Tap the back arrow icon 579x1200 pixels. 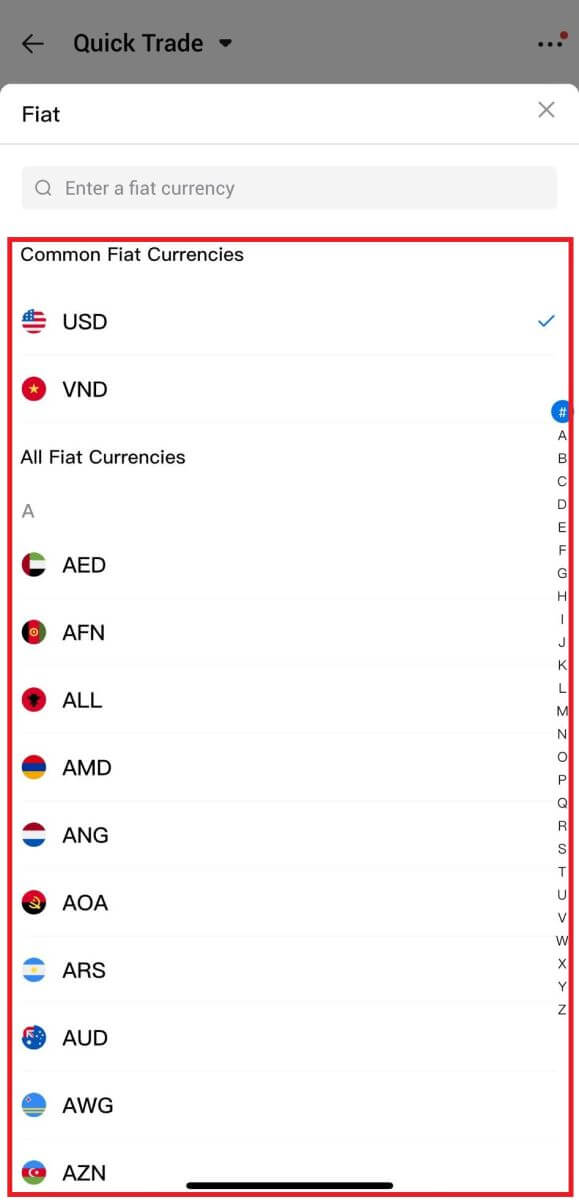pos(31,43)
